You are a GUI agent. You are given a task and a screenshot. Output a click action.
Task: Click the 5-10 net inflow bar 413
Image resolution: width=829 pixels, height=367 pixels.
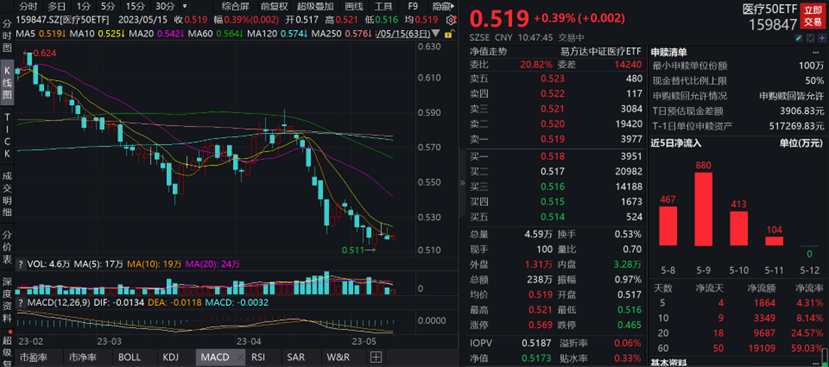[739, 228]
